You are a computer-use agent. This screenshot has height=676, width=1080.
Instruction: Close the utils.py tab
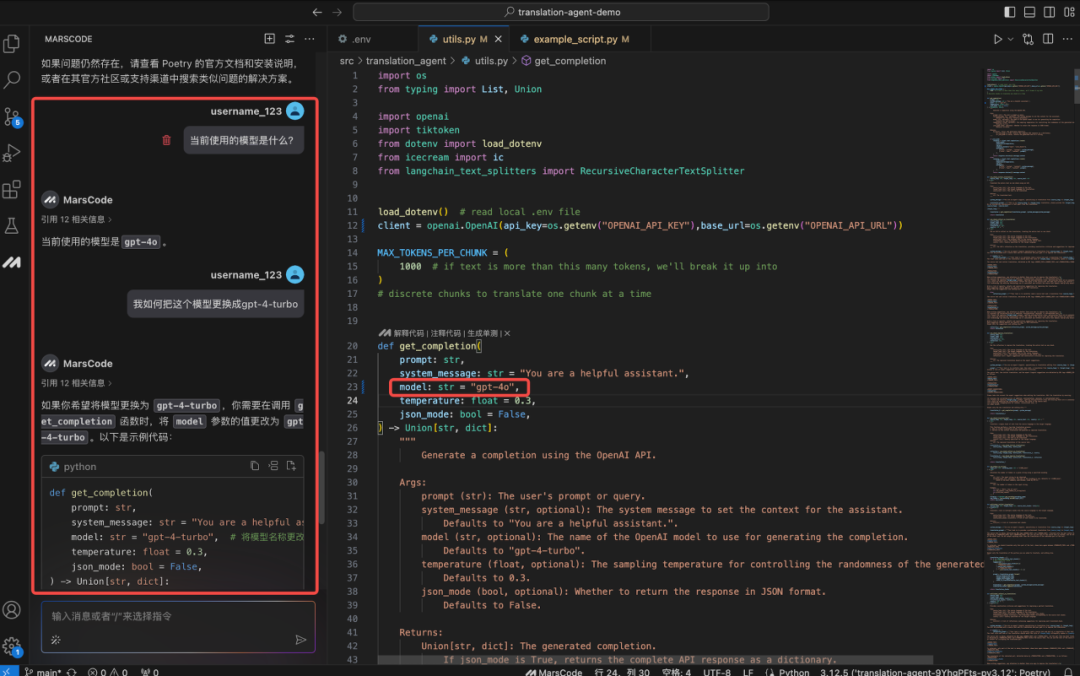click(x=498, y=39)
